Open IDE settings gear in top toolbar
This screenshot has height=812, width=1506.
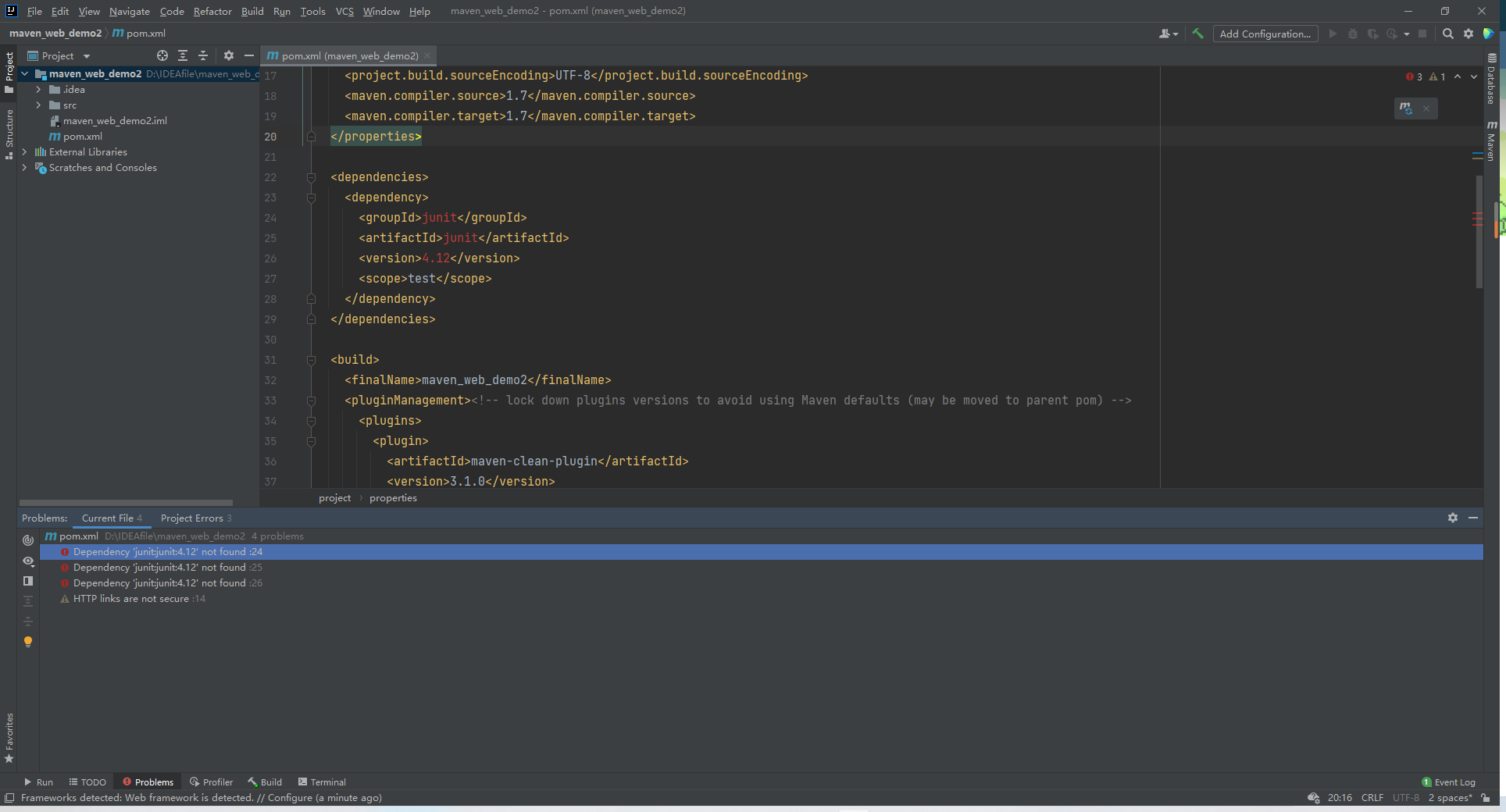click(1469, 34)
